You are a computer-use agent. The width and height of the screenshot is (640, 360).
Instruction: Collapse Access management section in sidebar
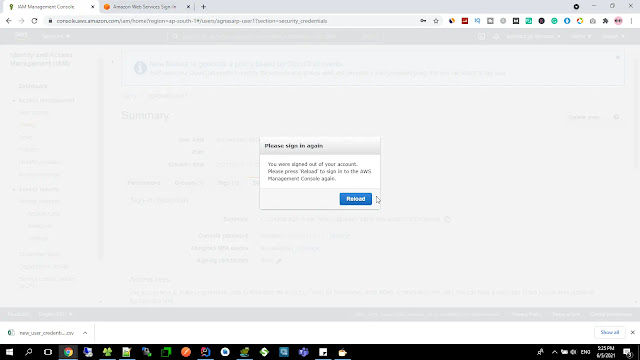point(13,100)
